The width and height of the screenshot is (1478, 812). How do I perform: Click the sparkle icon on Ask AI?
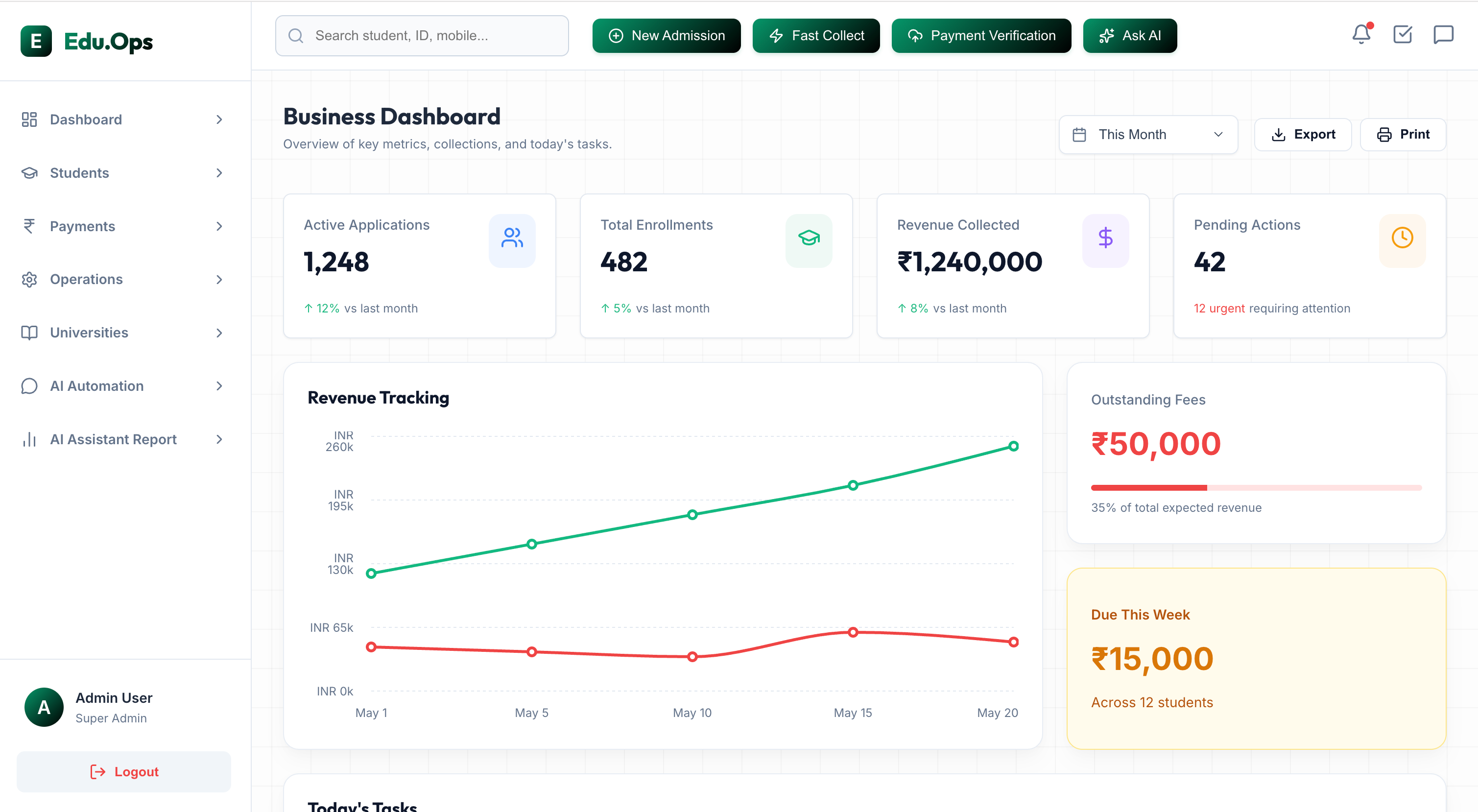pos(1106,36)
